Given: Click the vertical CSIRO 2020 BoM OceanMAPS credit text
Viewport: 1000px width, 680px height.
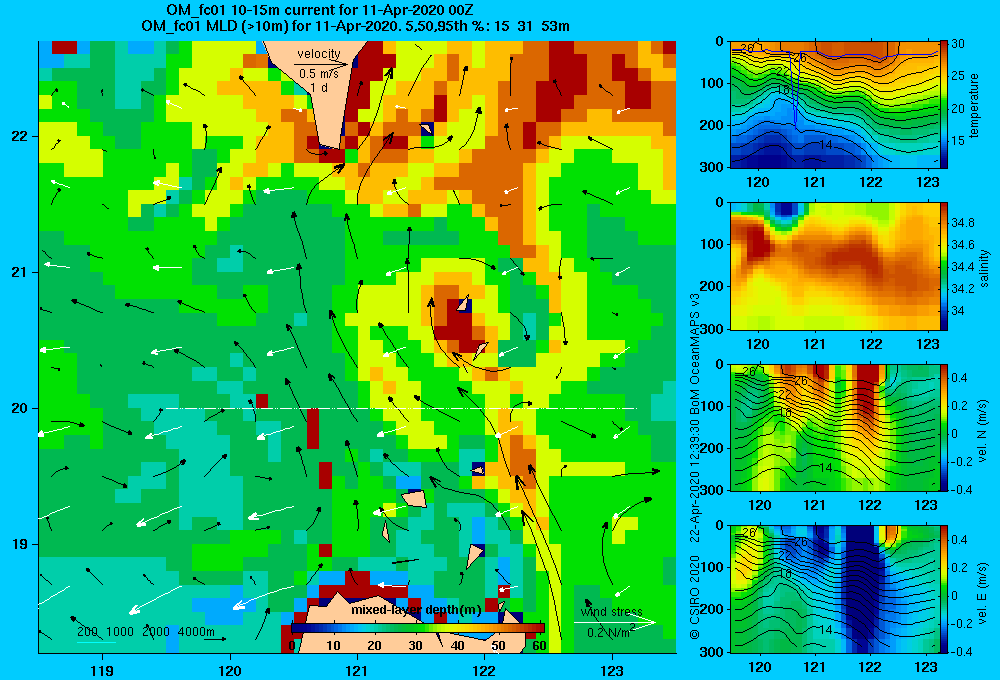Looking at the screenshot, I should coord(695,466).
